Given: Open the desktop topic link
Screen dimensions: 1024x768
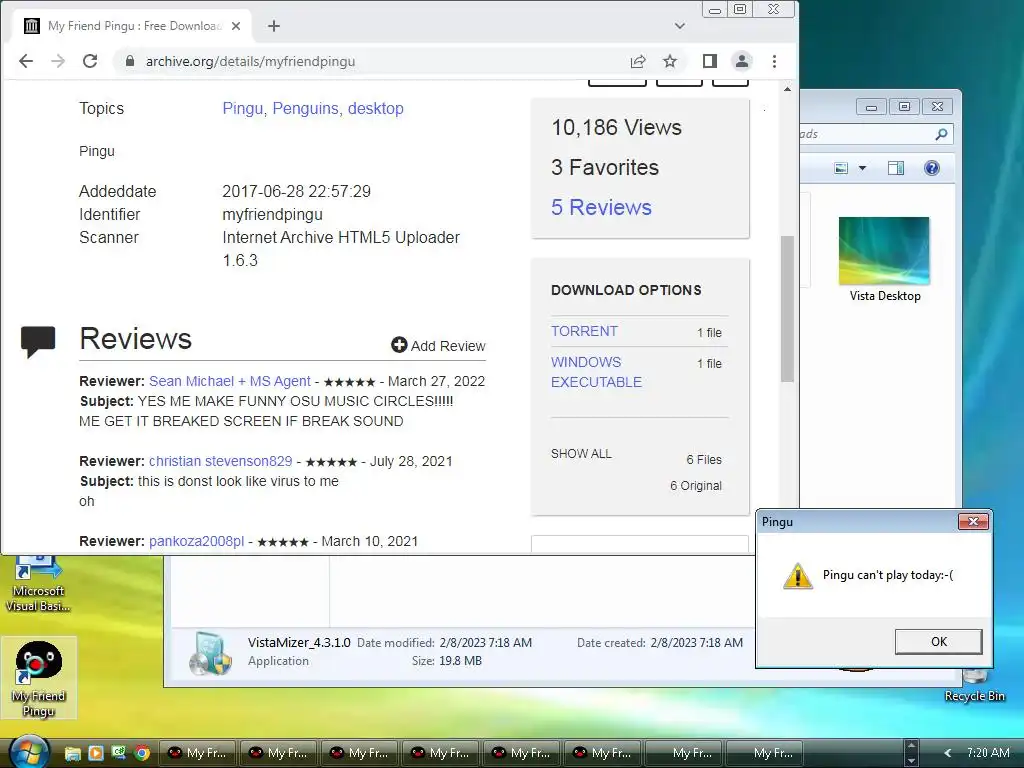Looking at the screenshot, I should click(x=376, y=108).
